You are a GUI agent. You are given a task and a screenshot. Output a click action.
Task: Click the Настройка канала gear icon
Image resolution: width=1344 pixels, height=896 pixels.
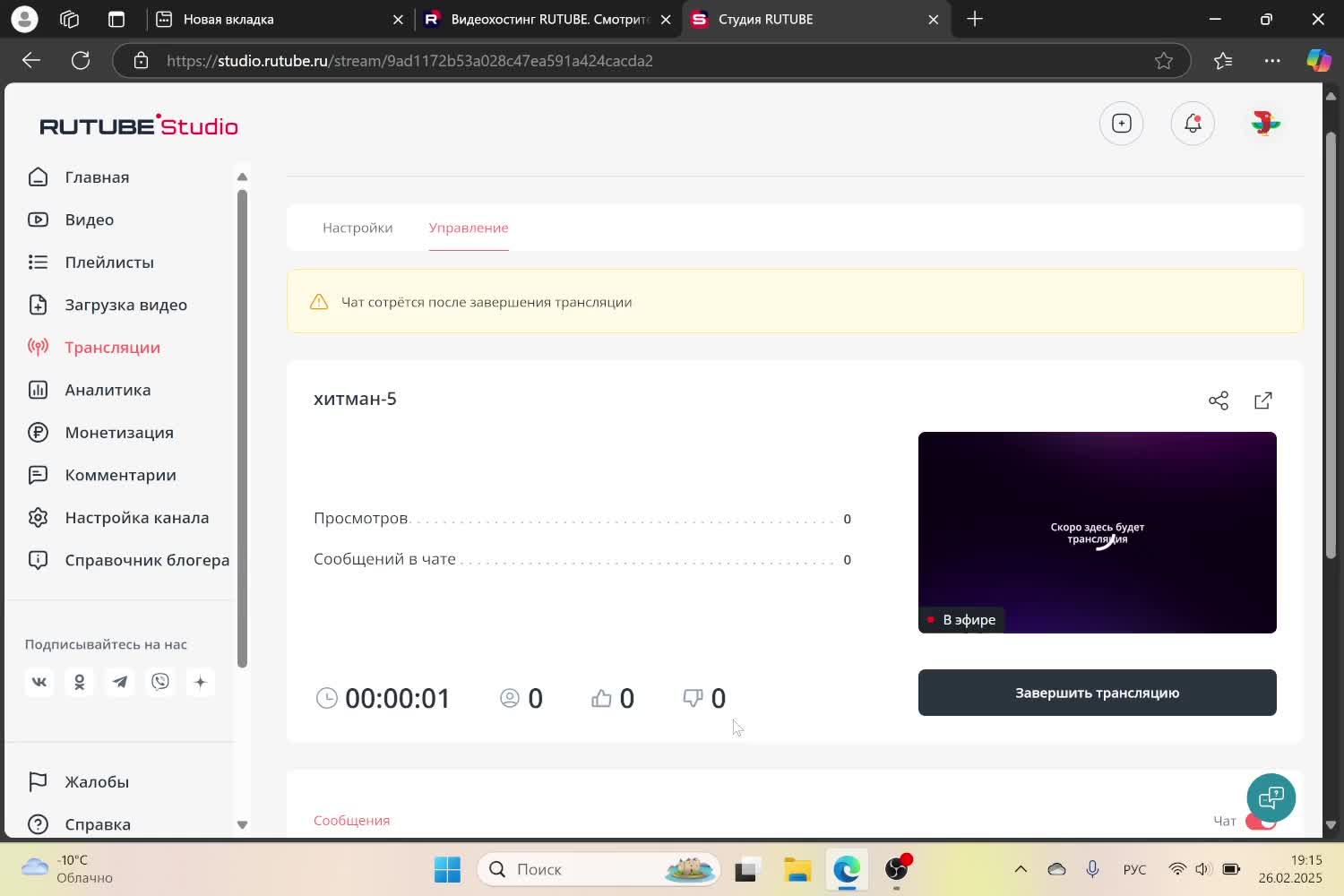point(38,518)
